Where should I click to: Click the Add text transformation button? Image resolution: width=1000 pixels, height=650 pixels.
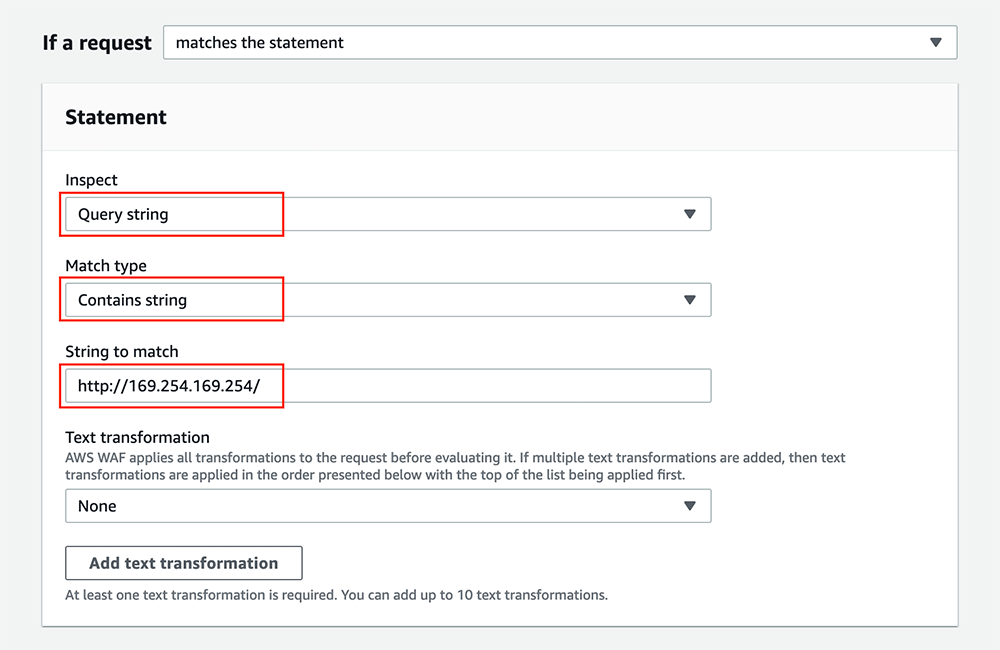pyautogui.click(x=184, y=563)
